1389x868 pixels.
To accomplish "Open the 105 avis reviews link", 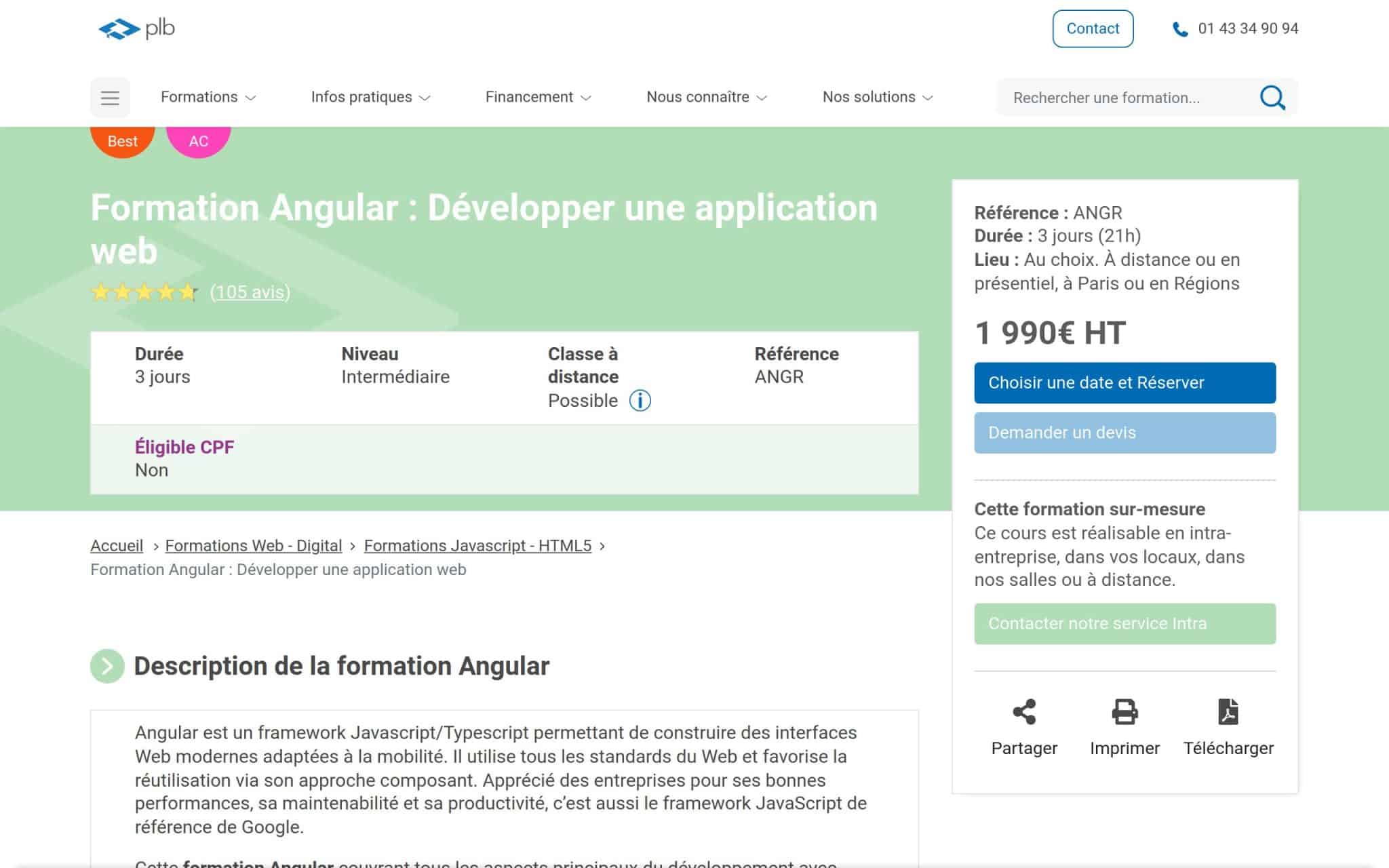I will pyautogui.click(x=250, y=292).
